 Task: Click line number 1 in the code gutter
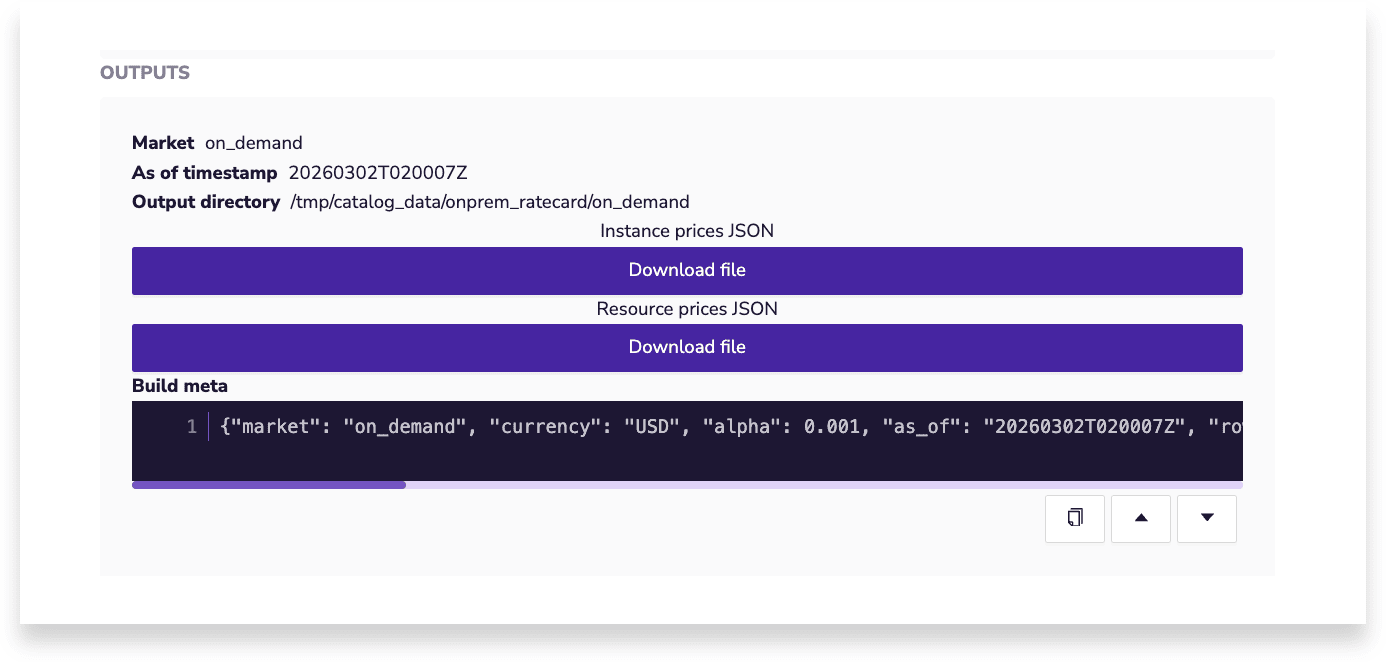coord(191,427)
